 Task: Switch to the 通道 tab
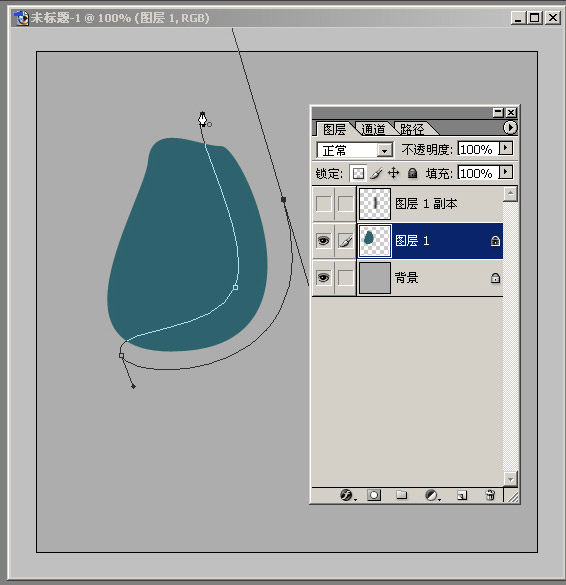click(x=373, y=129)
